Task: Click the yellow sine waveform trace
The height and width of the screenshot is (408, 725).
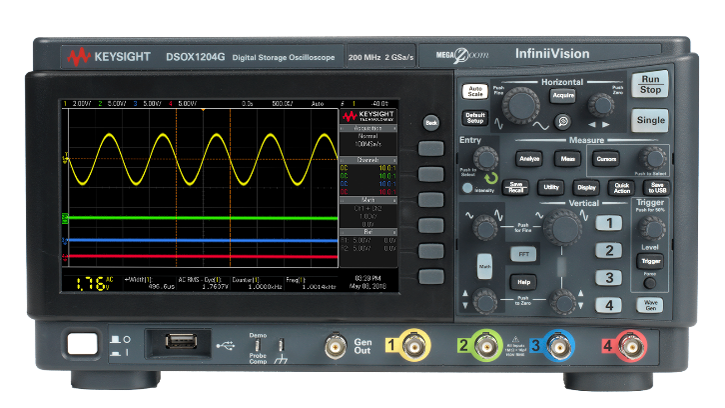Action: (x=203, y=160)
